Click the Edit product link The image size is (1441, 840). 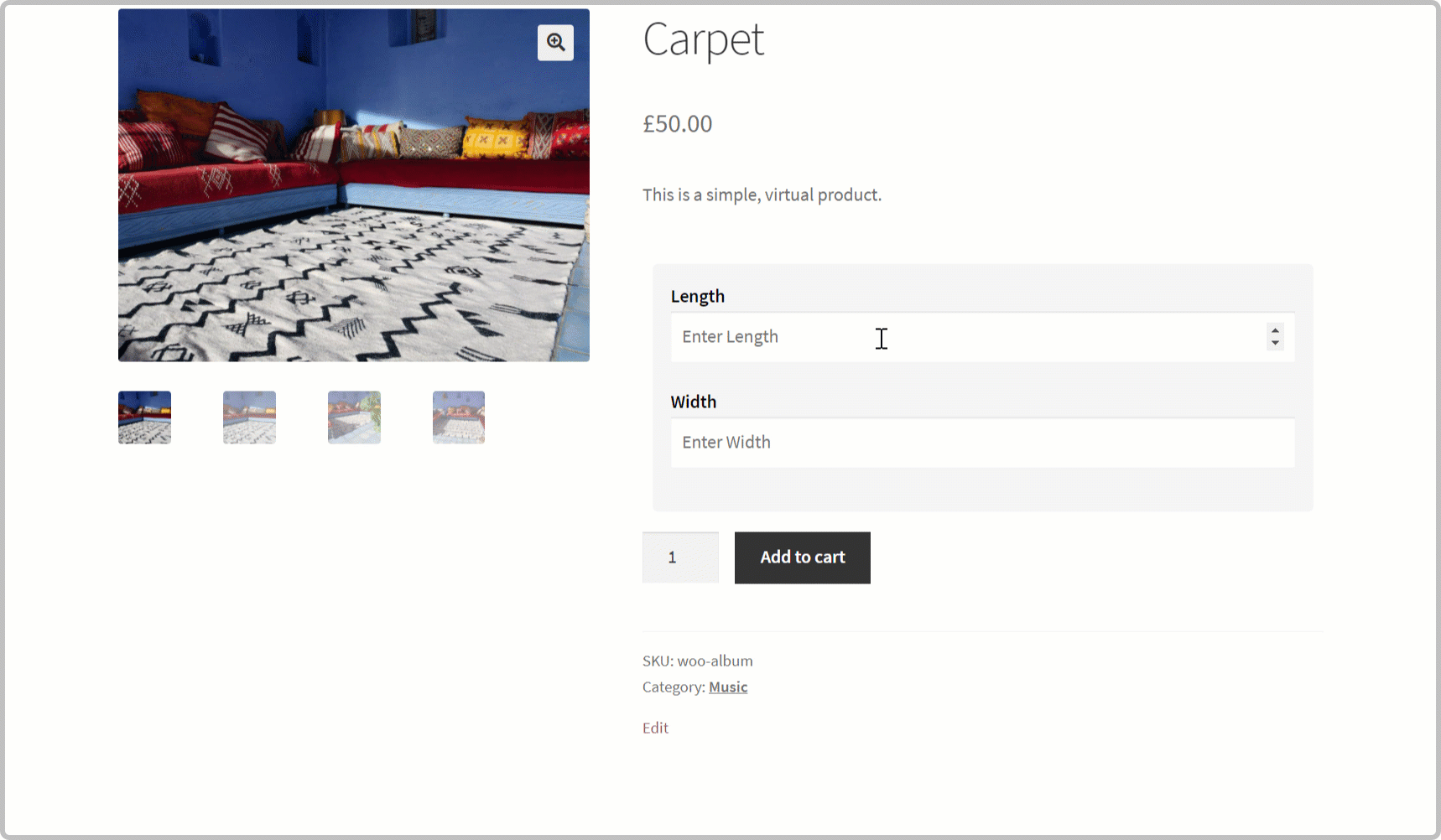tap(655, 728)
